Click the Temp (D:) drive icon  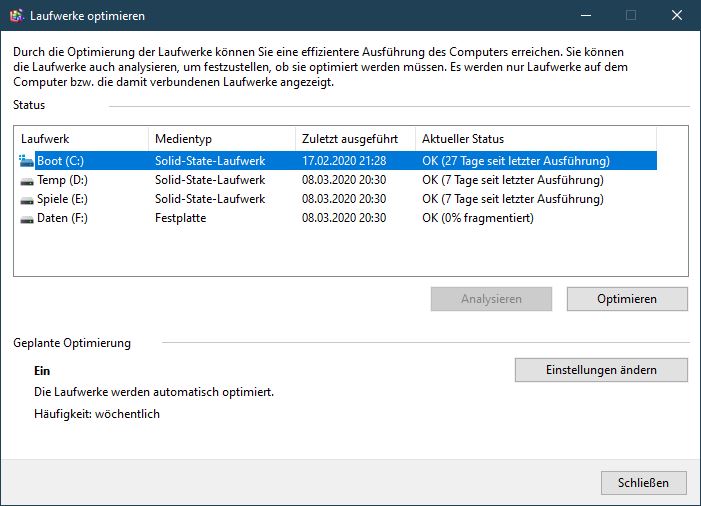coord(26,180)
